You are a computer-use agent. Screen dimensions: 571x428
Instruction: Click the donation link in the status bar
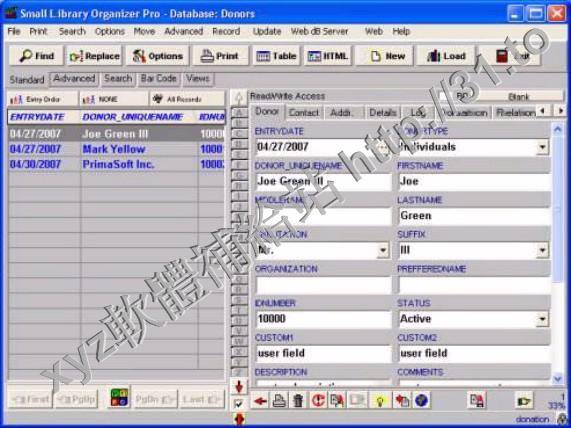(532, 420)
